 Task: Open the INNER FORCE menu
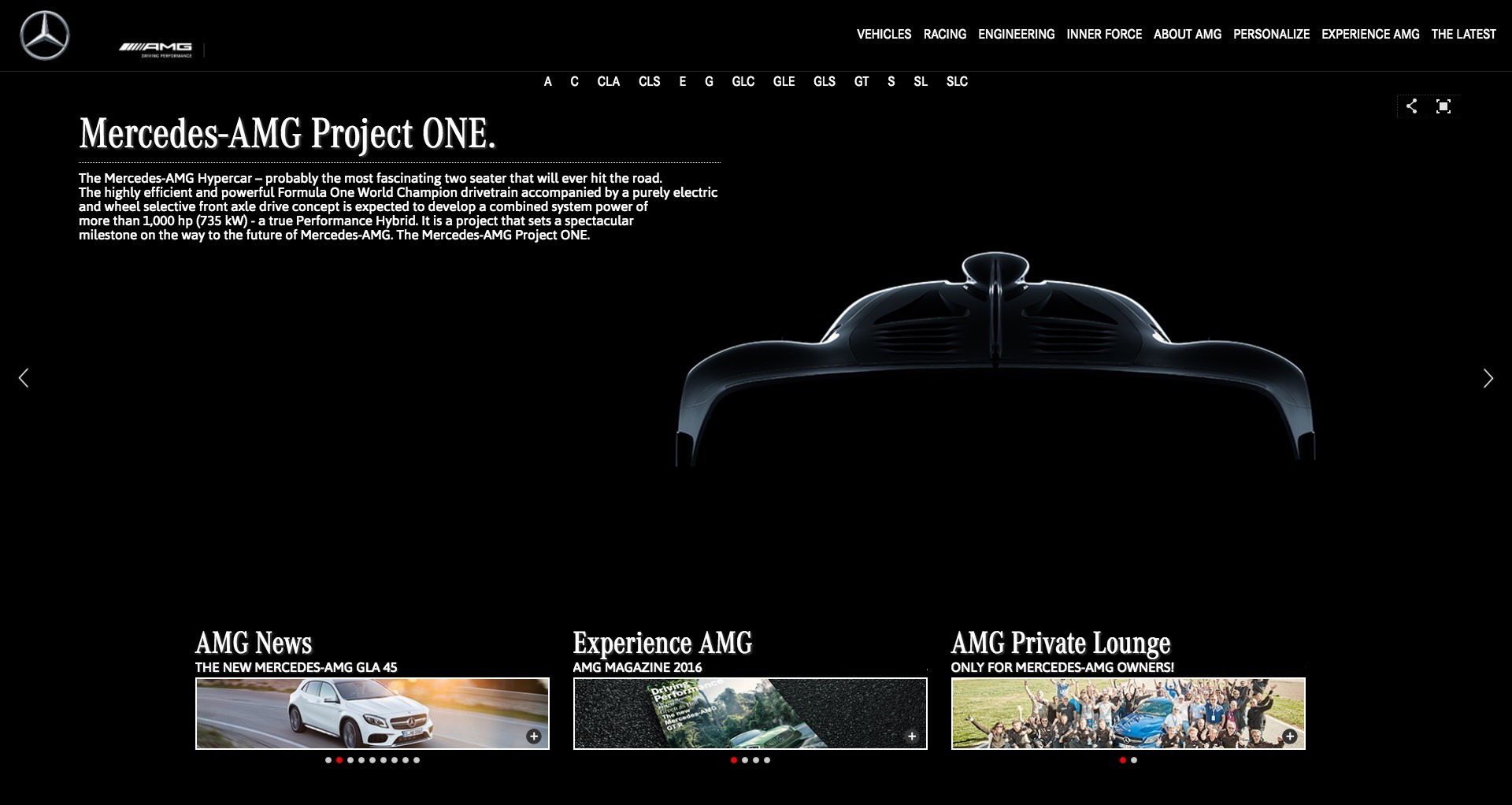point(1104,35)
